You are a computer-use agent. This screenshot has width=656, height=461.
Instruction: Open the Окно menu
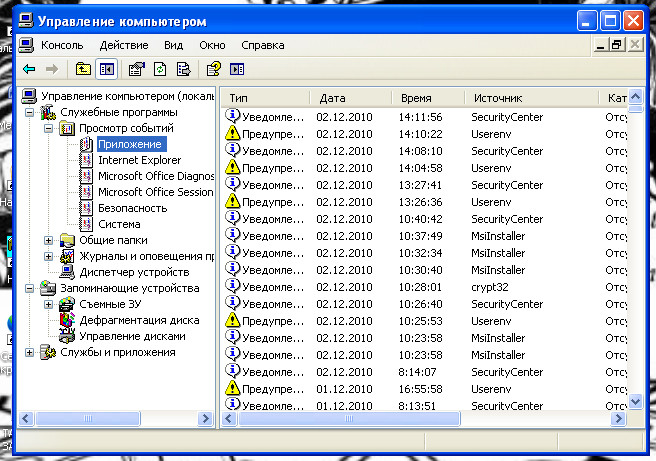click(212, 45)
